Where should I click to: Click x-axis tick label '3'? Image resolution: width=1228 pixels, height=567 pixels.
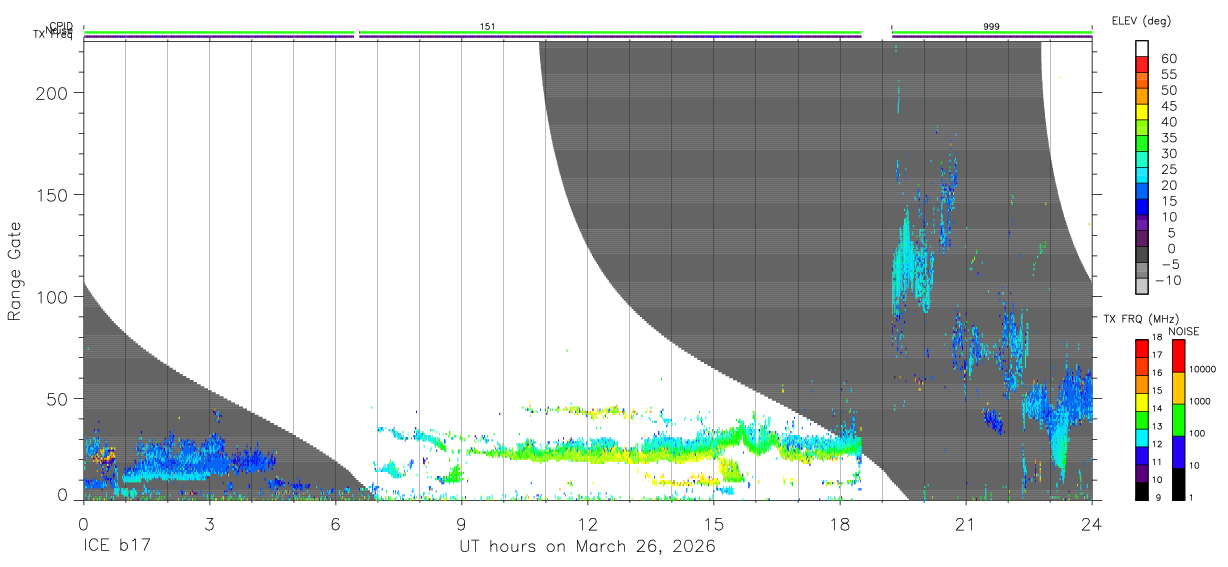209,524
